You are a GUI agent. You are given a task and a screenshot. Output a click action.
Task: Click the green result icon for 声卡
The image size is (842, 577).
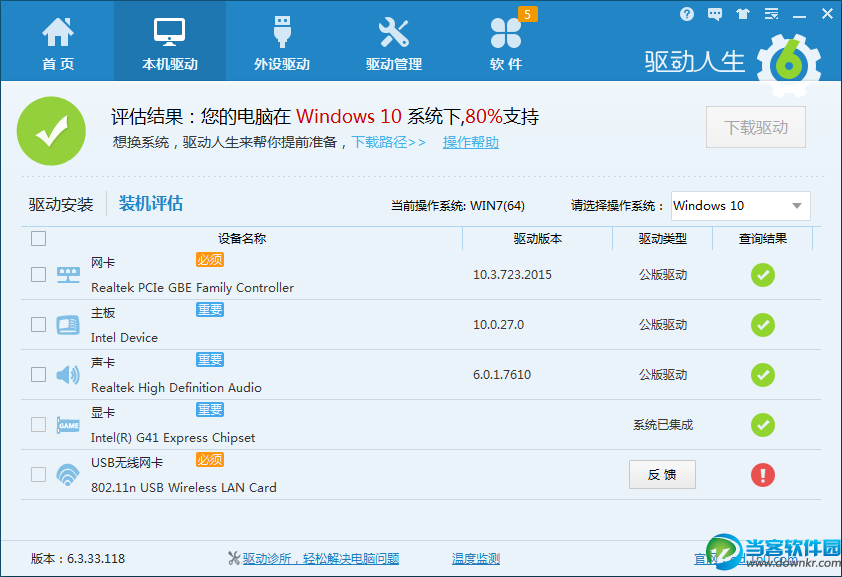click(763, 375)
